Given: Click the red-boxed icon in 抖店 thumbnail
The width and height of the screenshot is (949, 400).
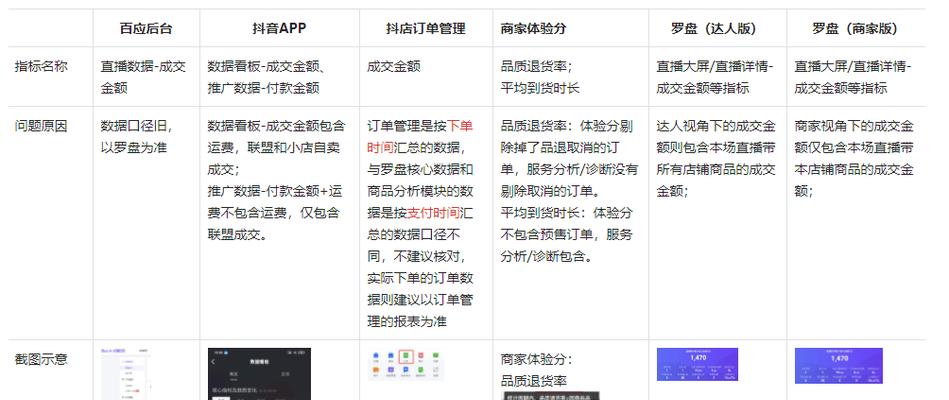Looking at the screenshot, I should coord(407,356).
